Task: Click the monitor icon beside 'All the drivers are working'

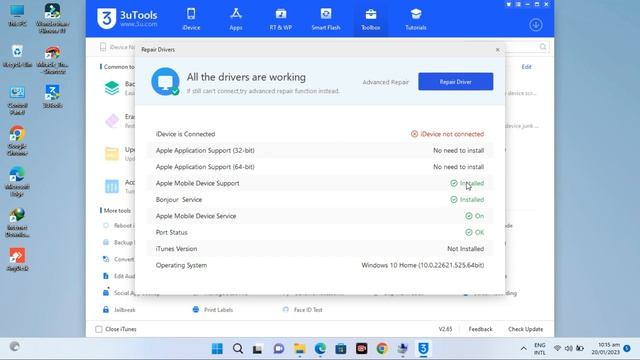Action: (165, 82)
